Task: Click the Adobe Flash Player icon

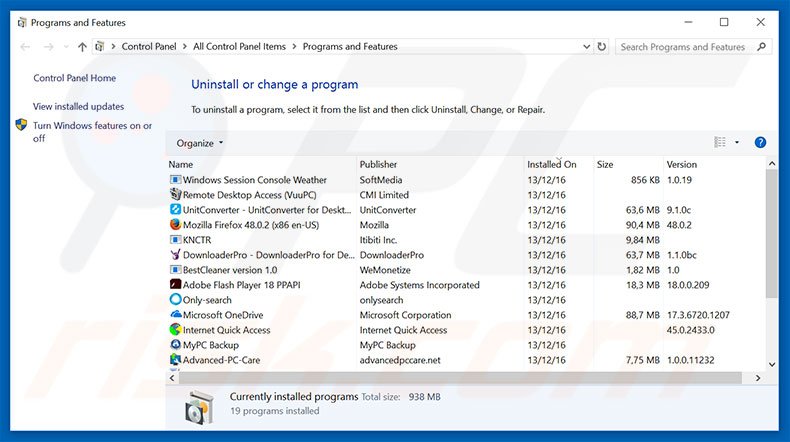Action: pos(175,284)
